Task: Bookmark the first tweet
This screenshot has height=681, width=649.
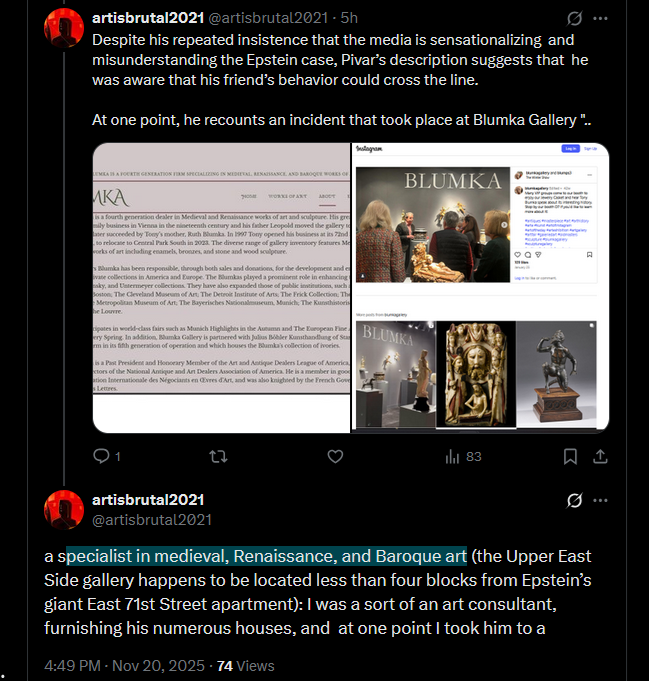Action: point(570,456)
